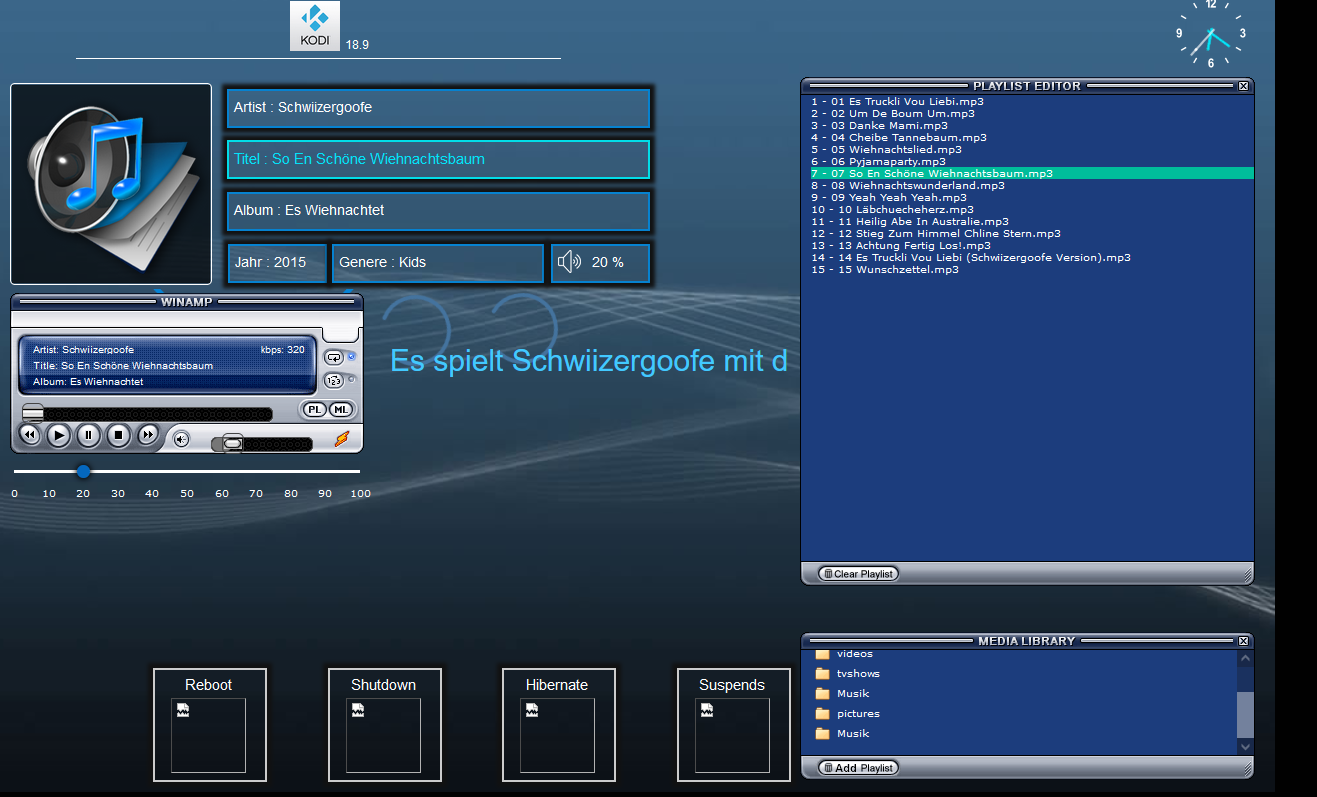This screenshot has width=1317, height=797.
Task: Pause playback in the Winamp player
Action: point(89,435)
